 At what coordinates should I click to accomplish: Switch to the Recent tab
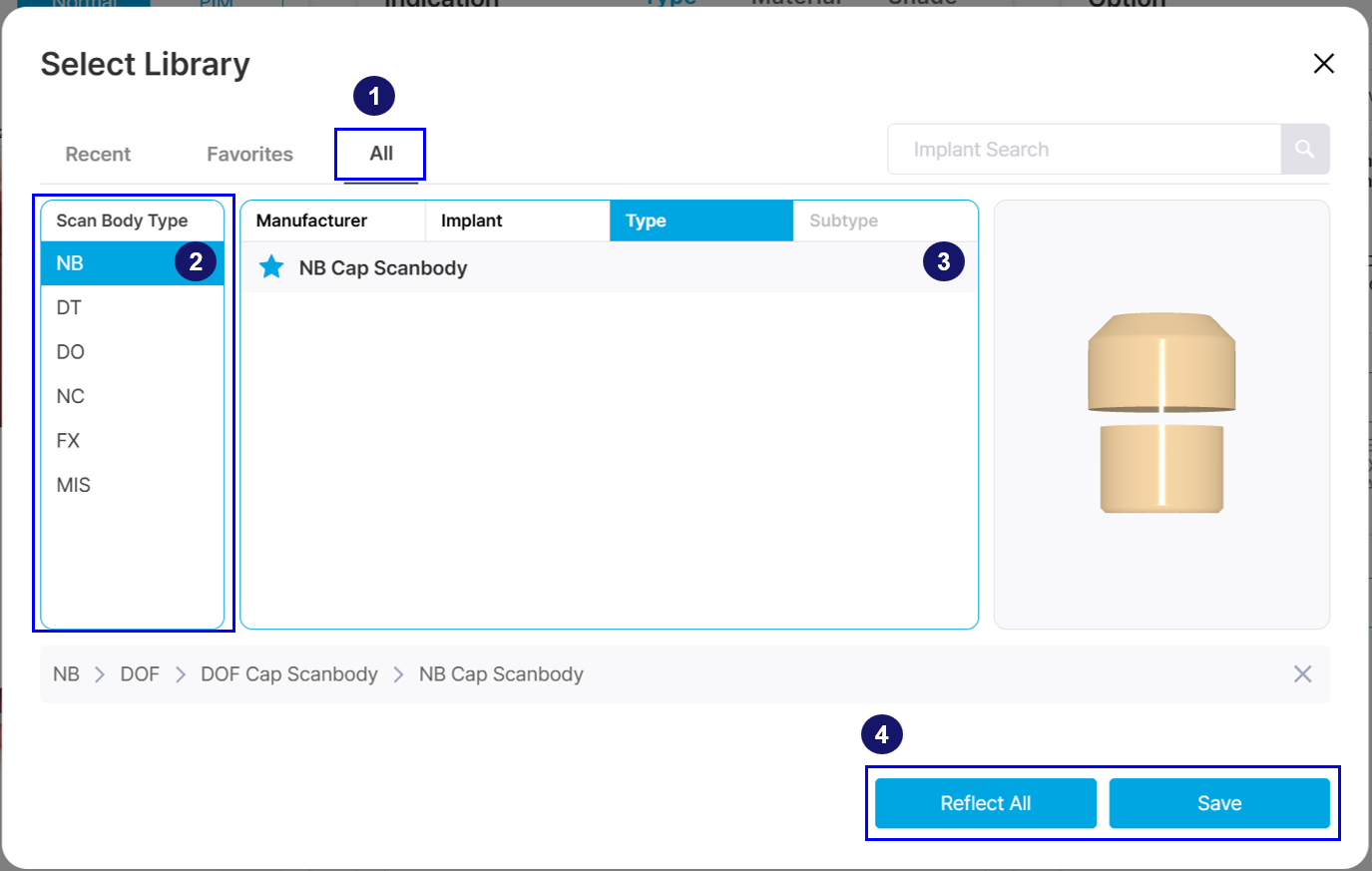tap(98, 154)
